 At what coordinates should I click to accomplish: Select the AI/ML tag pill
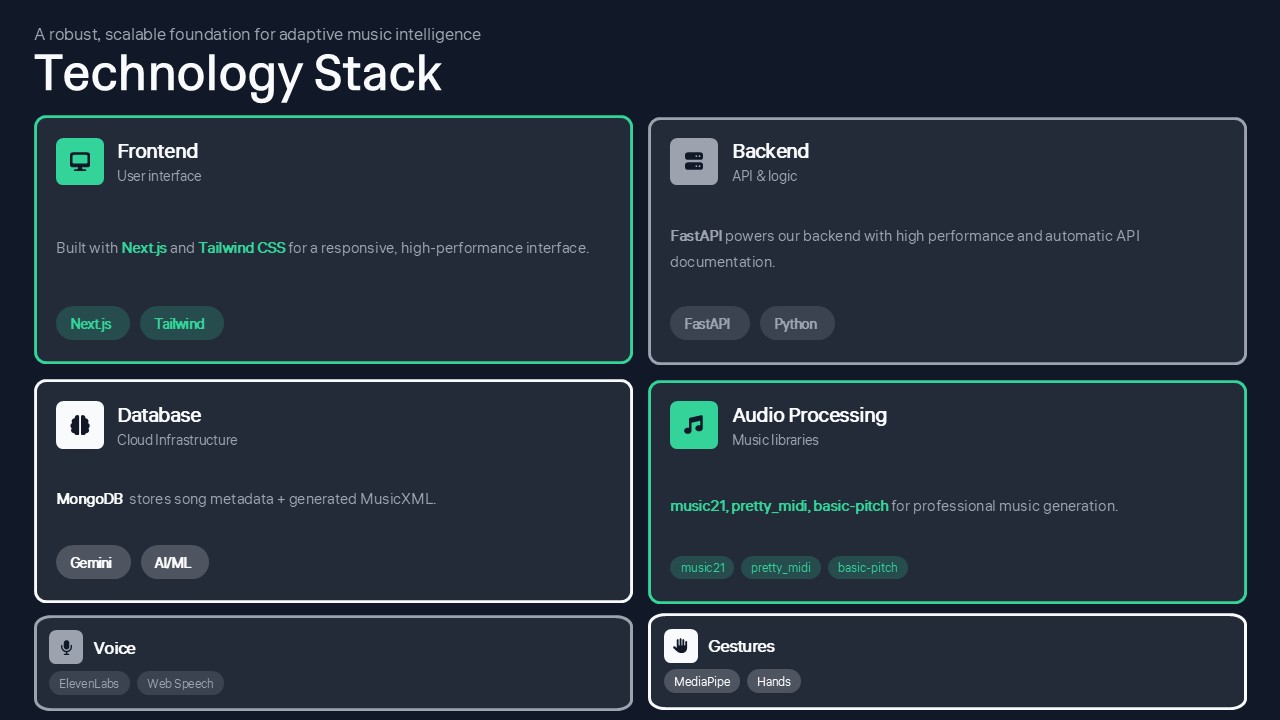click(175, 562)
